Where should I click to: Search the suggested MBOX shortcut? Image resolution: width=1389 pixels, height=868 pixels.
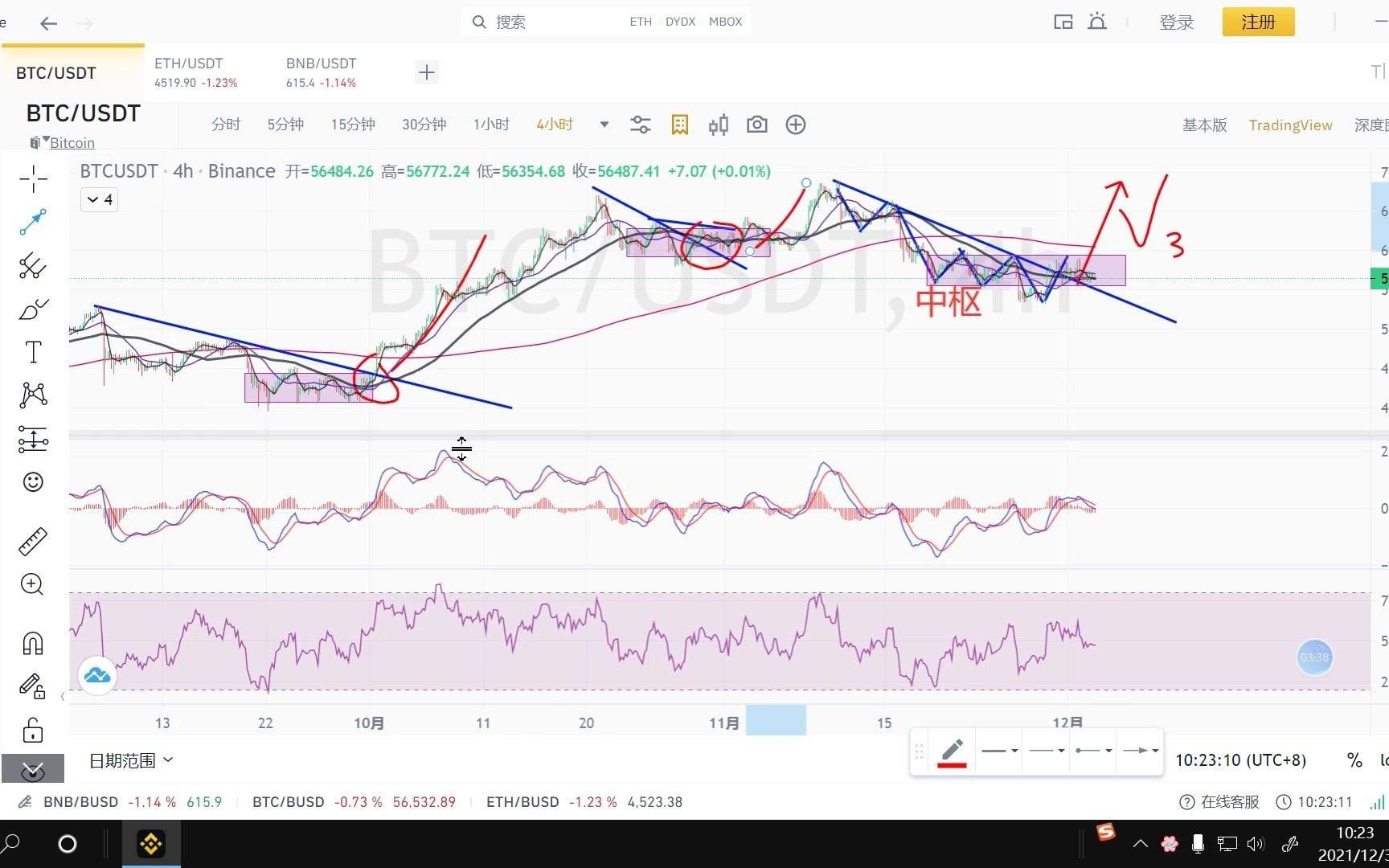725,22
